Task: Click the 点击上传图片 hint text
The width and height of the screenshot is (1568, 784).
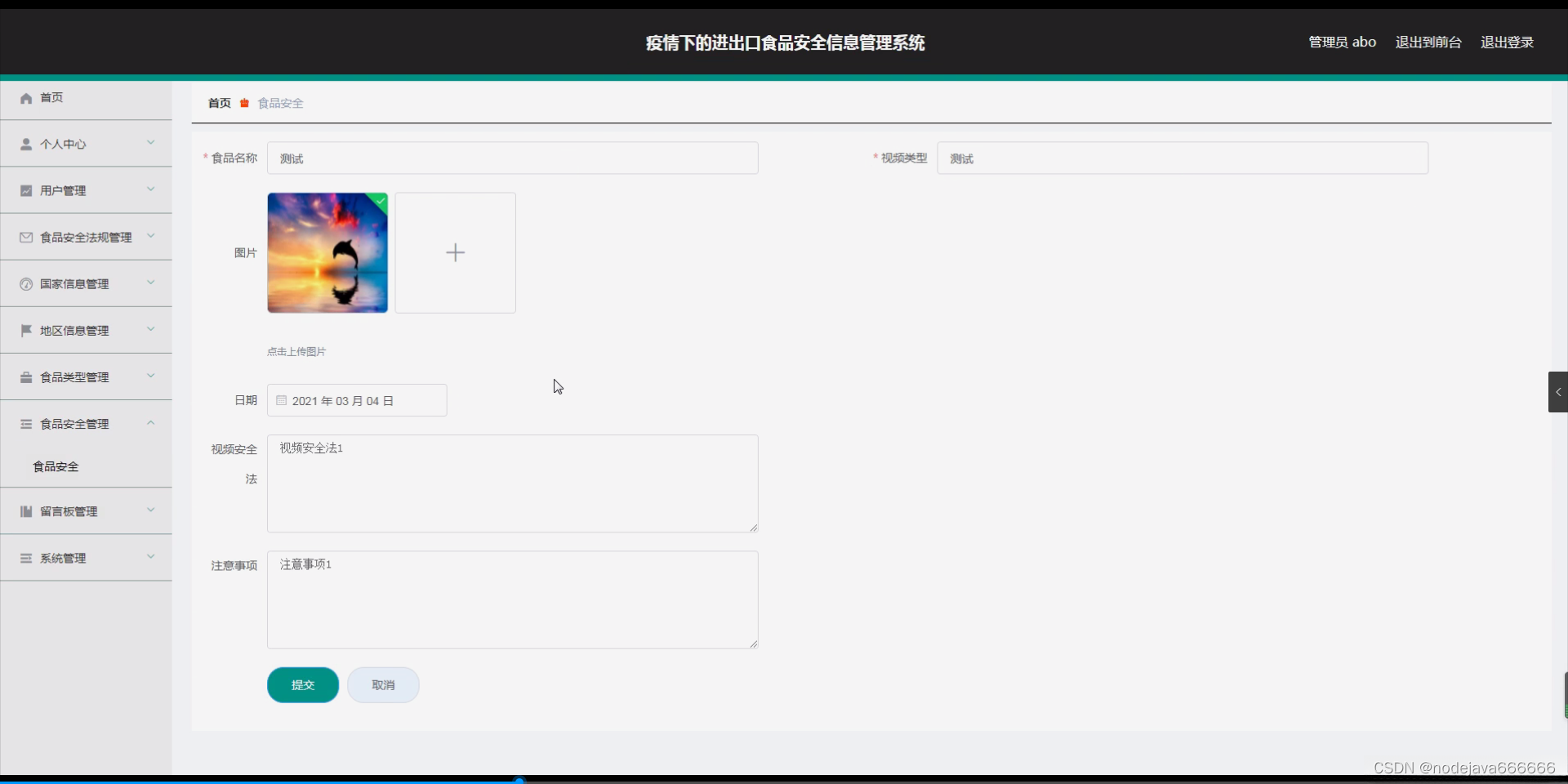Action: [x=296, y=352]
